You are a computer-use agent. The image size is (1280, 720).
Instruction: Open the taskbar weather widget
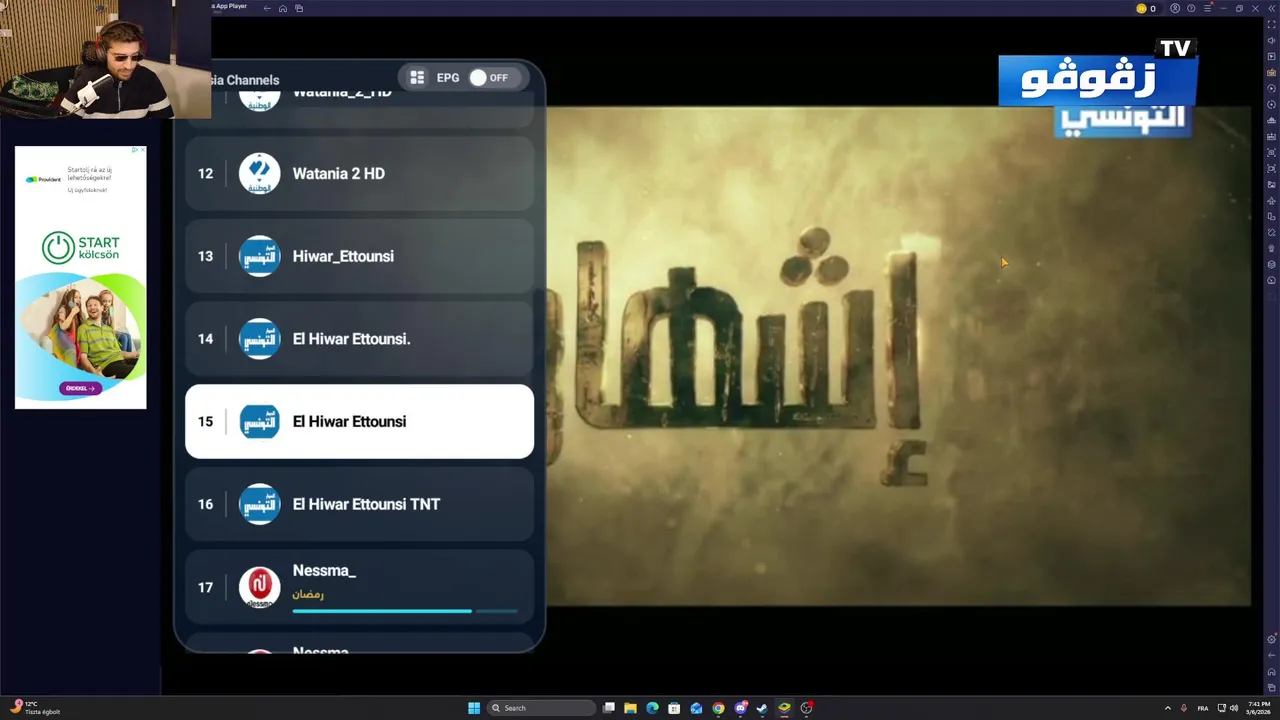click(x=36, y=708)
